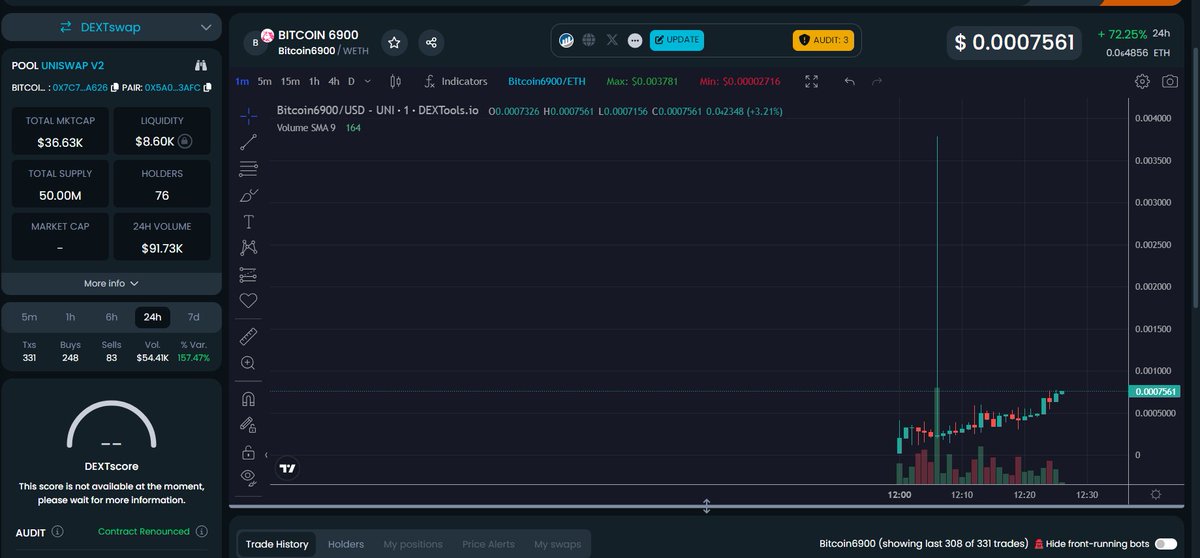Open the Trade History tab

pyautogui.click(x=277, y=544)
